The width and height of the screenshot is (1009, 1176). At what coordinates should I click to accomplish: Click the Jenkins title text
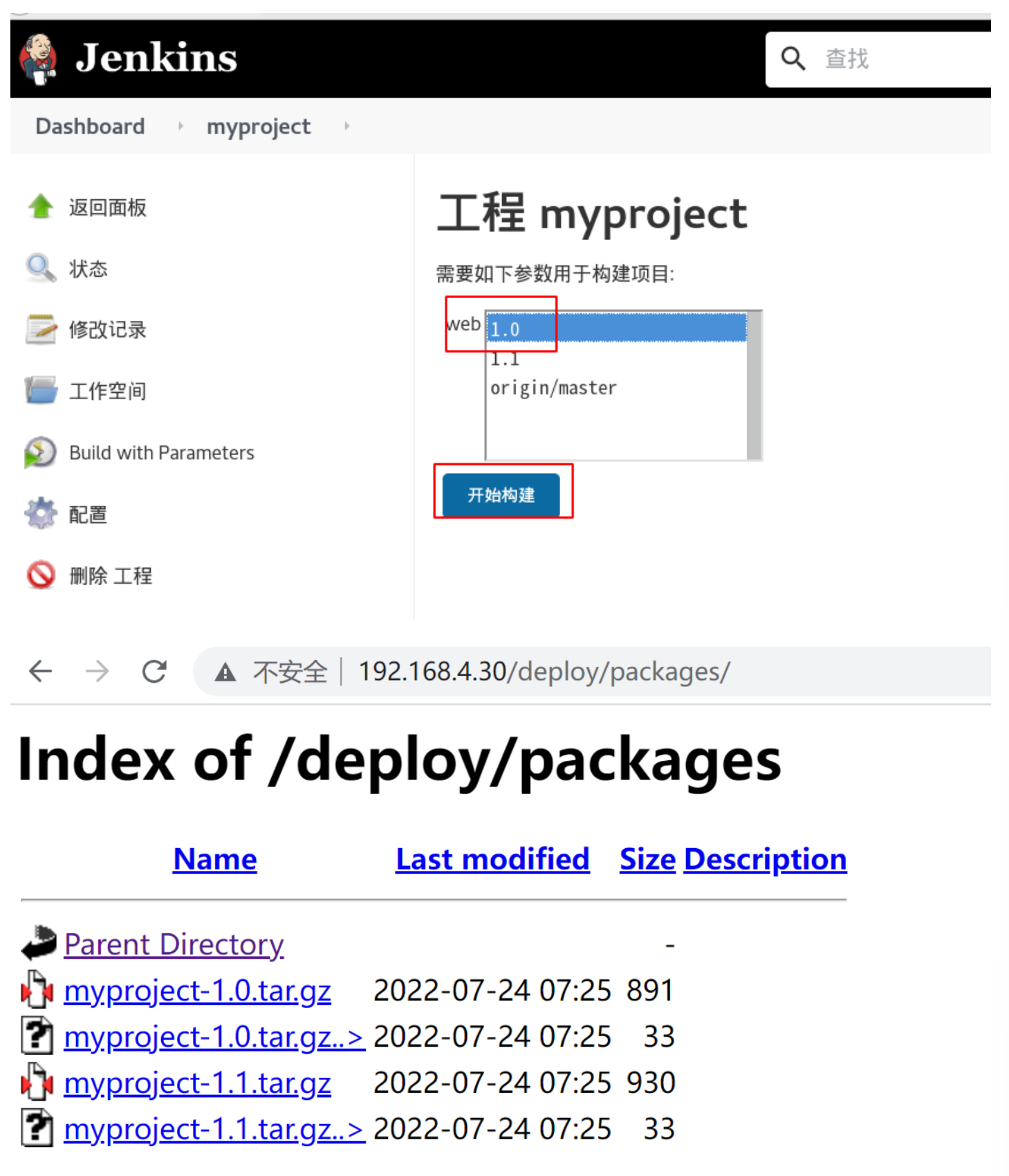click(156, 58)
